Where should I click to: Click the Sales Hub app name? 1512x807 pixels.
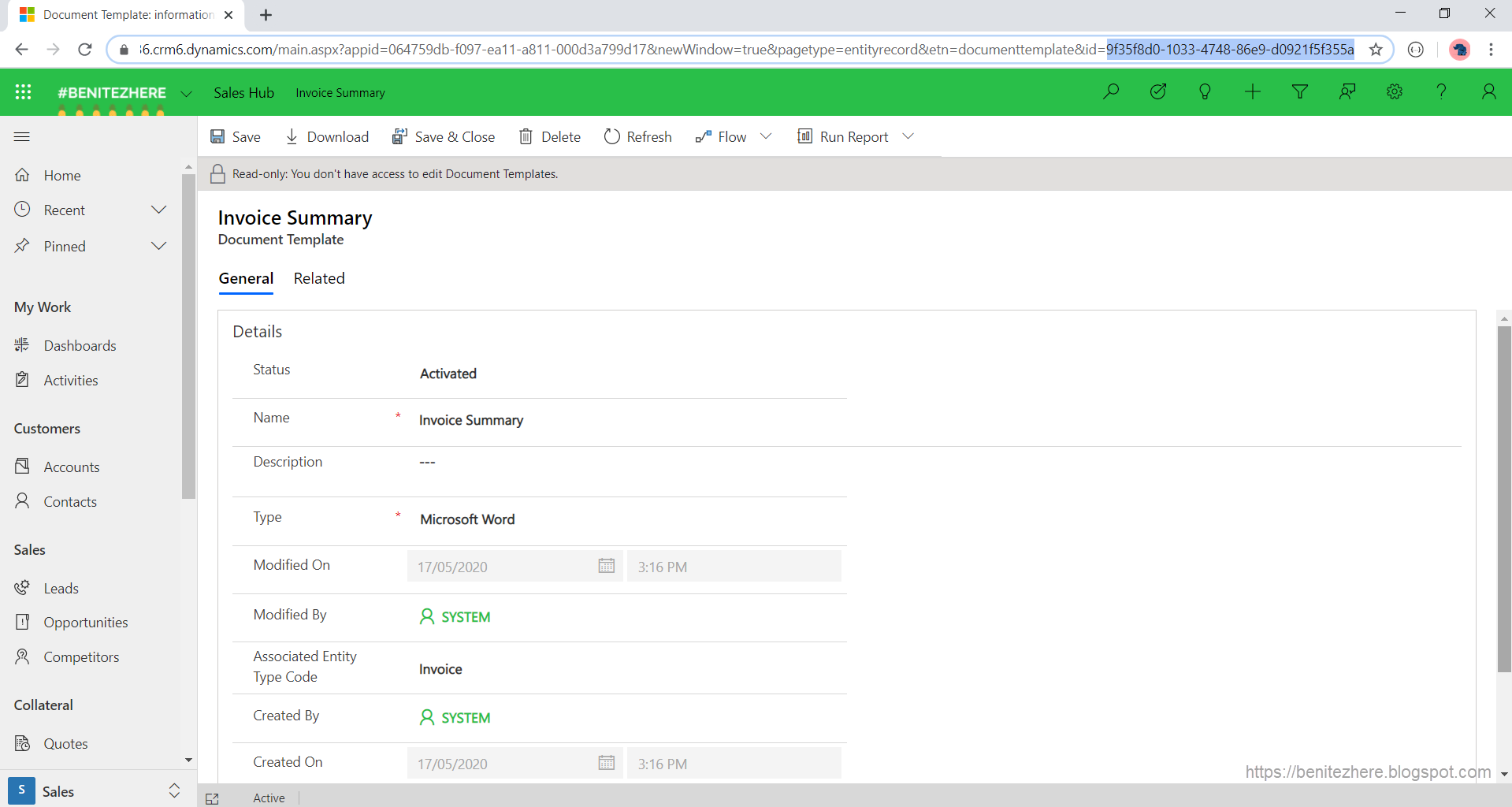coord(243,92)
